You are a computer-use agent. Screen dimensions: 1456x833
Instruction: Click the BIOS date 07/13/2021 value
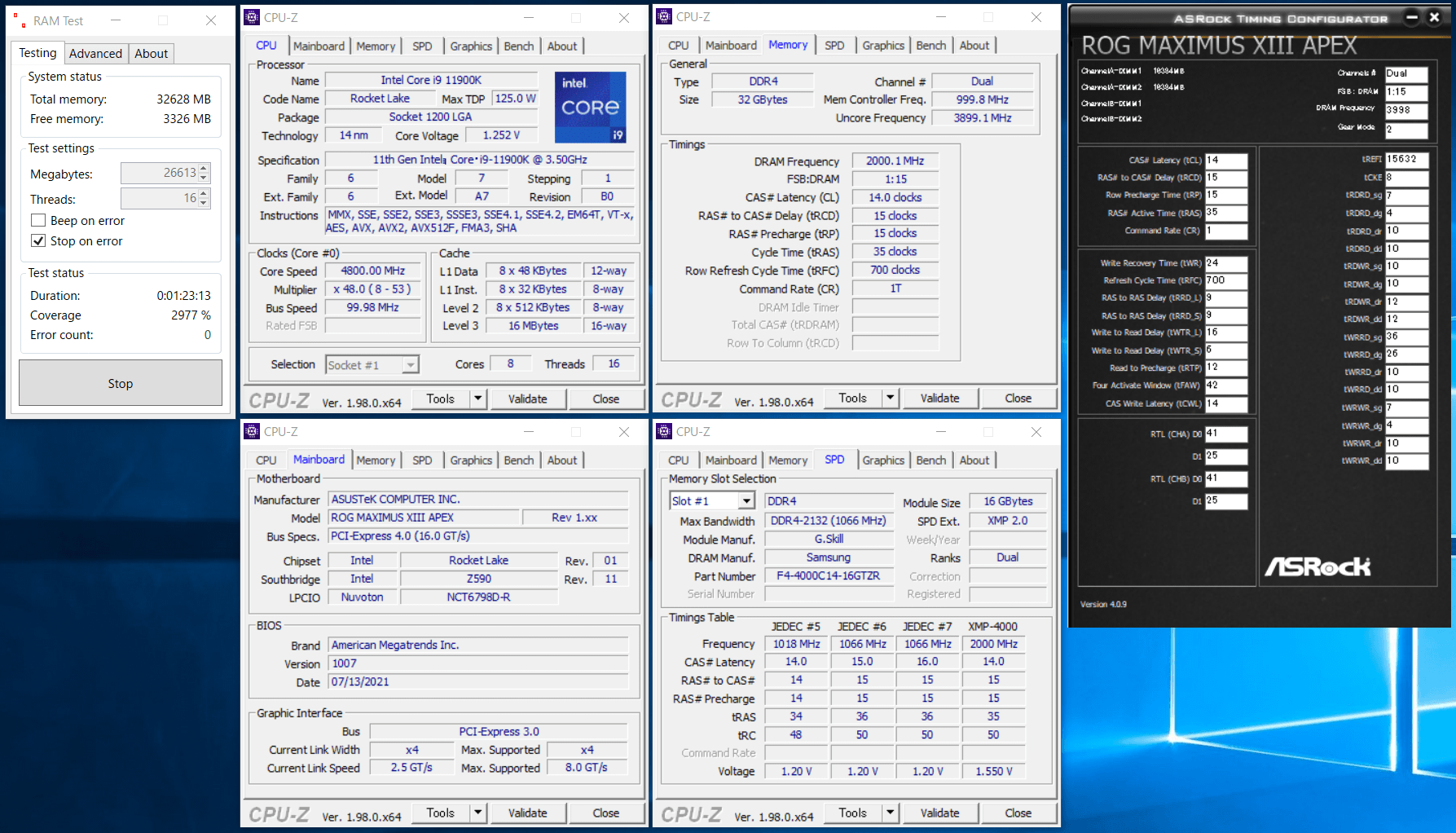[478, 682]
